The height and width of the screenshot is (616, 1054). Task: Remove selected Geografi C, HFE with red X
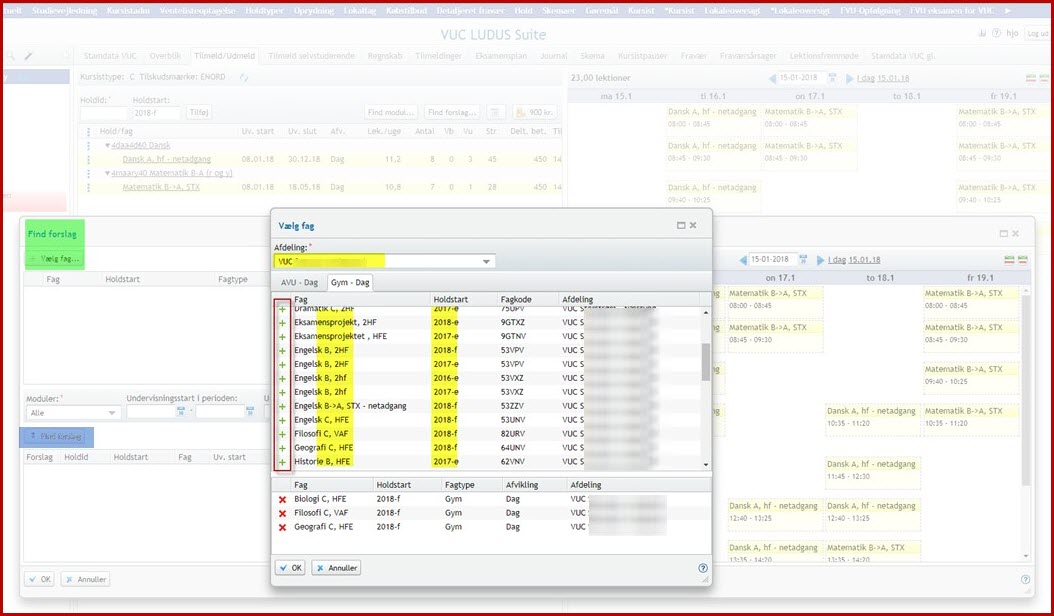[x=282, y=527]
